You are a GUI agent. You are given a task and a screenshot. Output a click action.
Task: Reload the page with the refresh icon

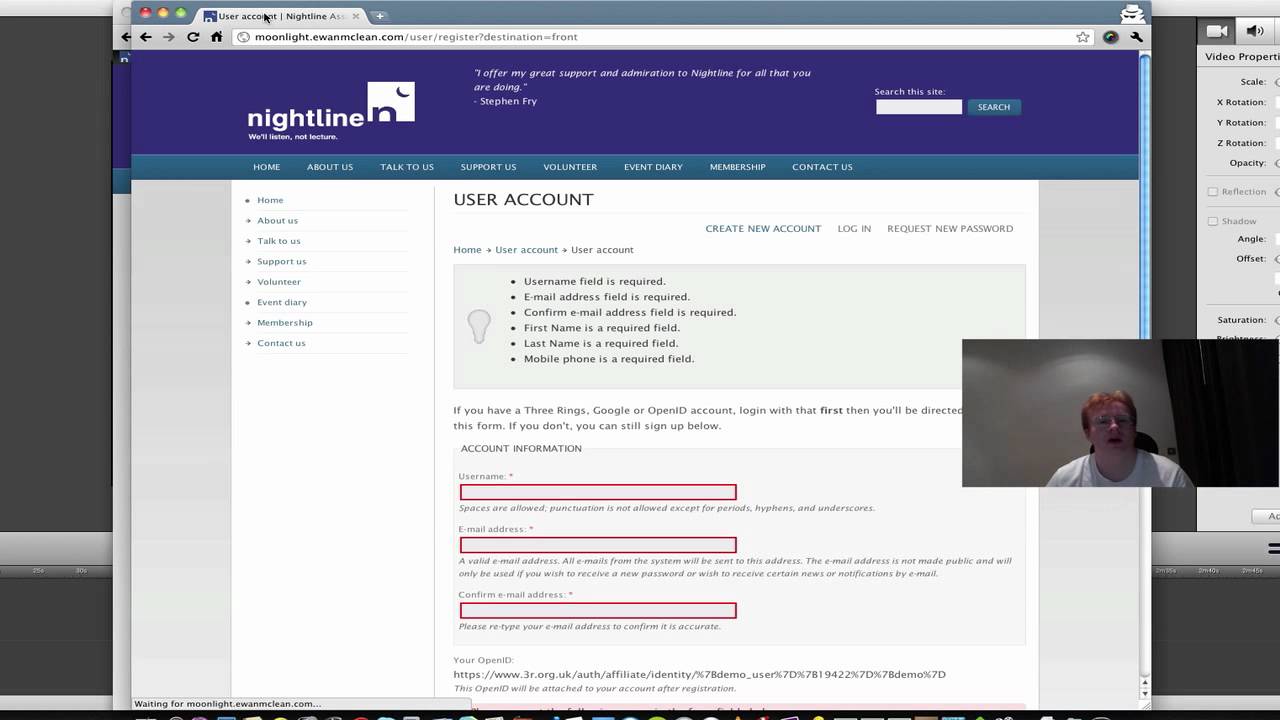click(x=193, y=37)
